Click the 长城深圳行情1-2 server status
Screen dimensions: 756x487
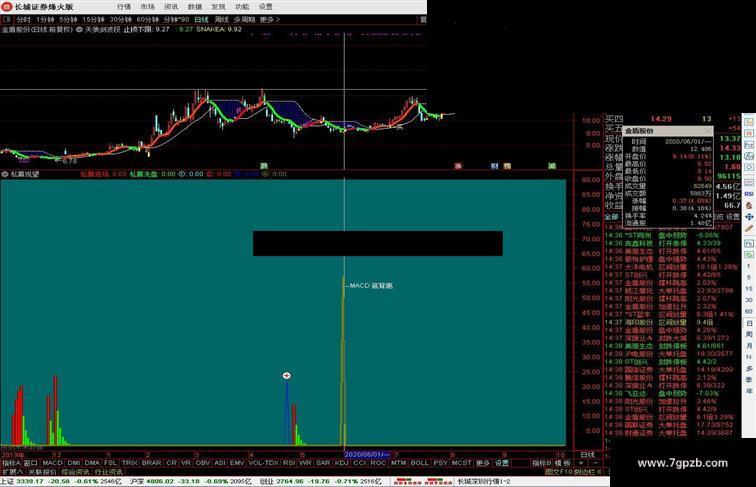coord(484,481)
